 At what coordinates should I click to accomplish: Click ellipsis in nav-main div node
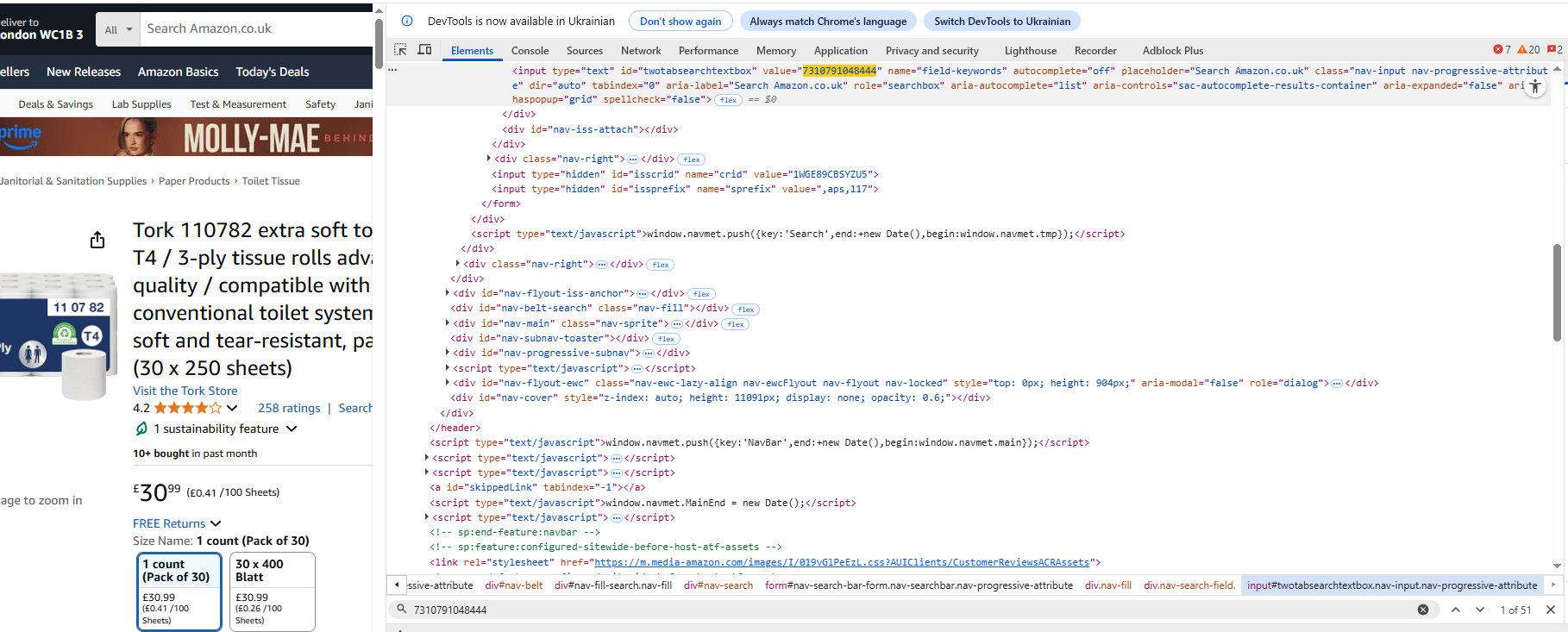(677, 324)
